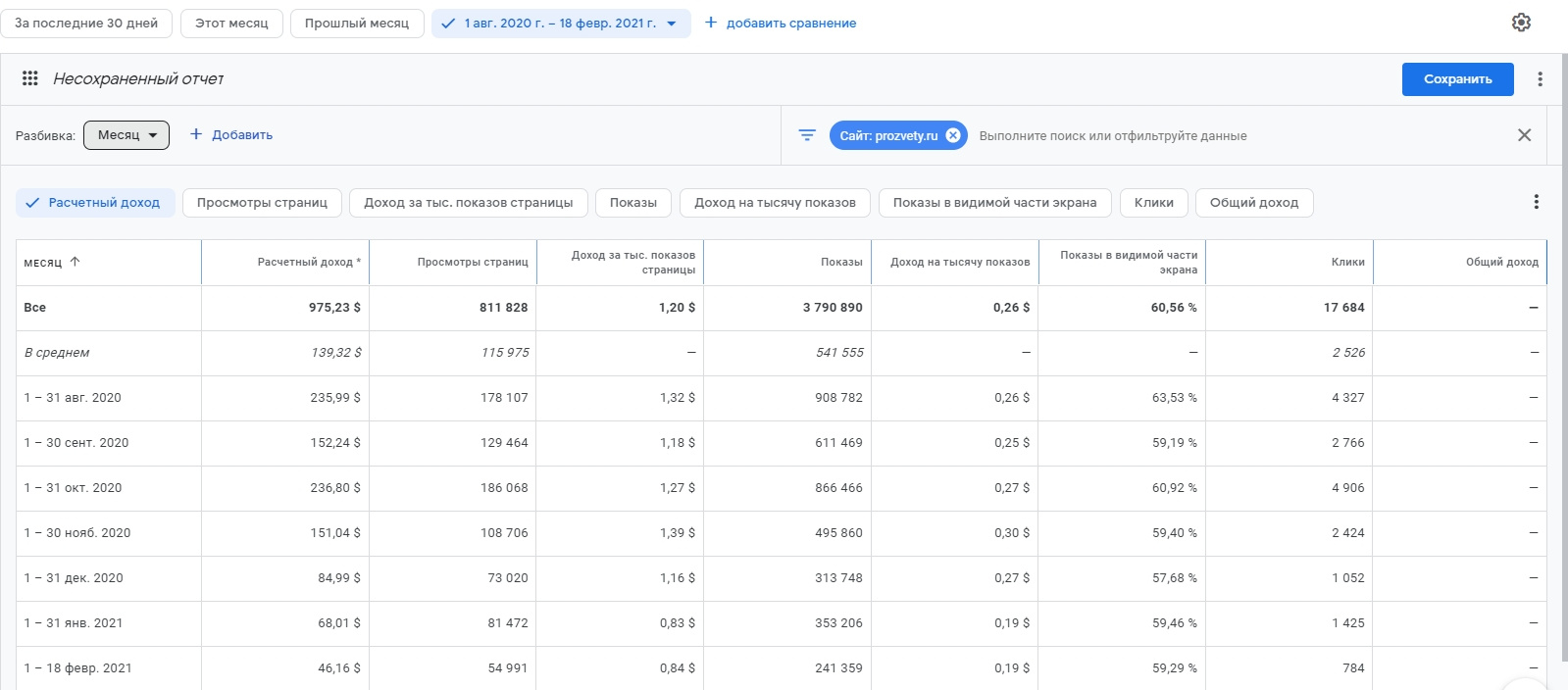Enable the Просмотры страниц metric chip

pos(262,203)
